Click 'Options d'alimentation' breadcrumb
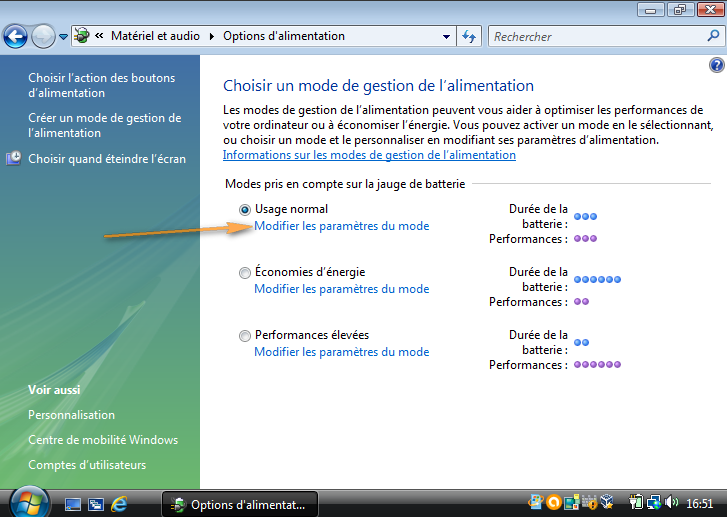This screenshot has width=727, height=517. [x=284, y=36]
